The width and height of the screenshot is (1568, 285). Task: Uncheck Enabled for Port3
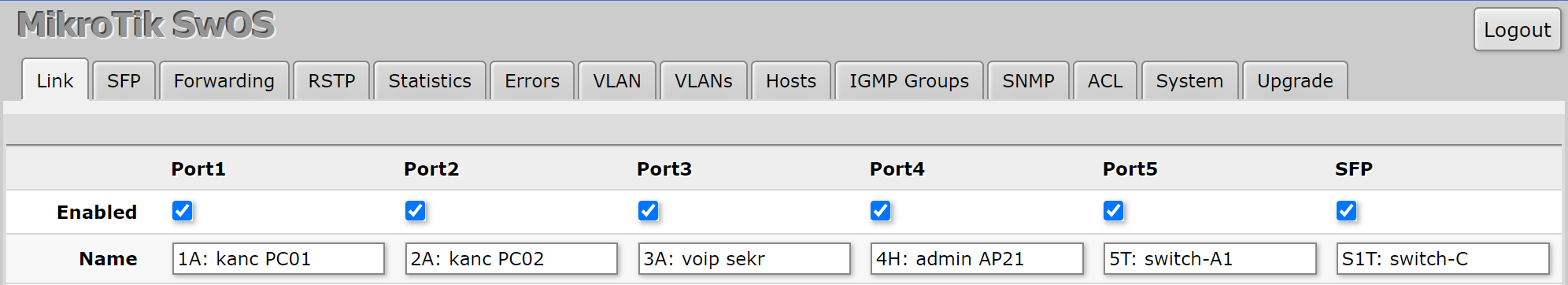pyautogui.click(x=648, y=211)
